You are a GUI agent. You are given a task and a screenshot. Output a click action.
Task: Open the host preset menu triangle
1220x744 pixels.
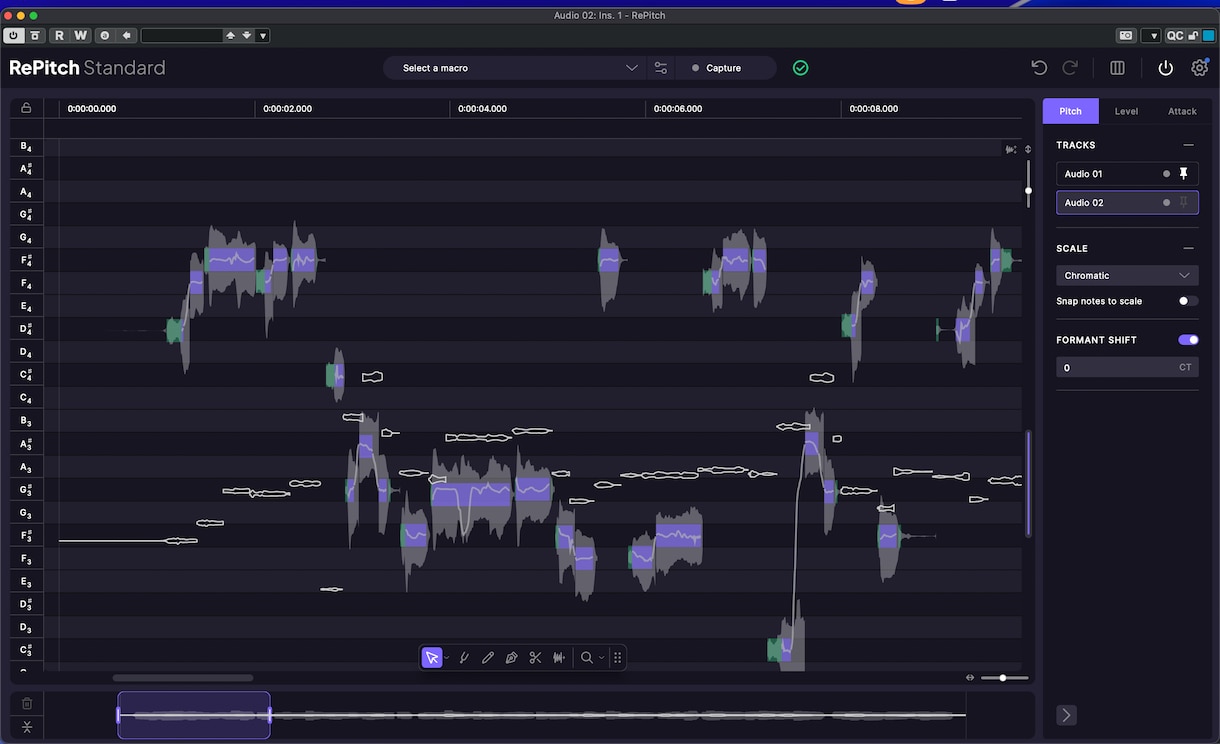pyautogui.click(x=263, y=35)
